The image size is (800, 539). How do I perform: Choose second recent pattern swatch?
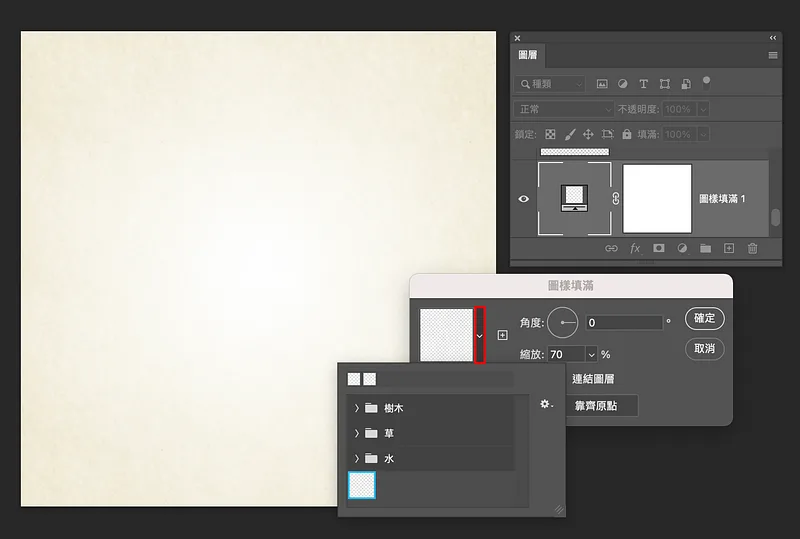[370, 379]
